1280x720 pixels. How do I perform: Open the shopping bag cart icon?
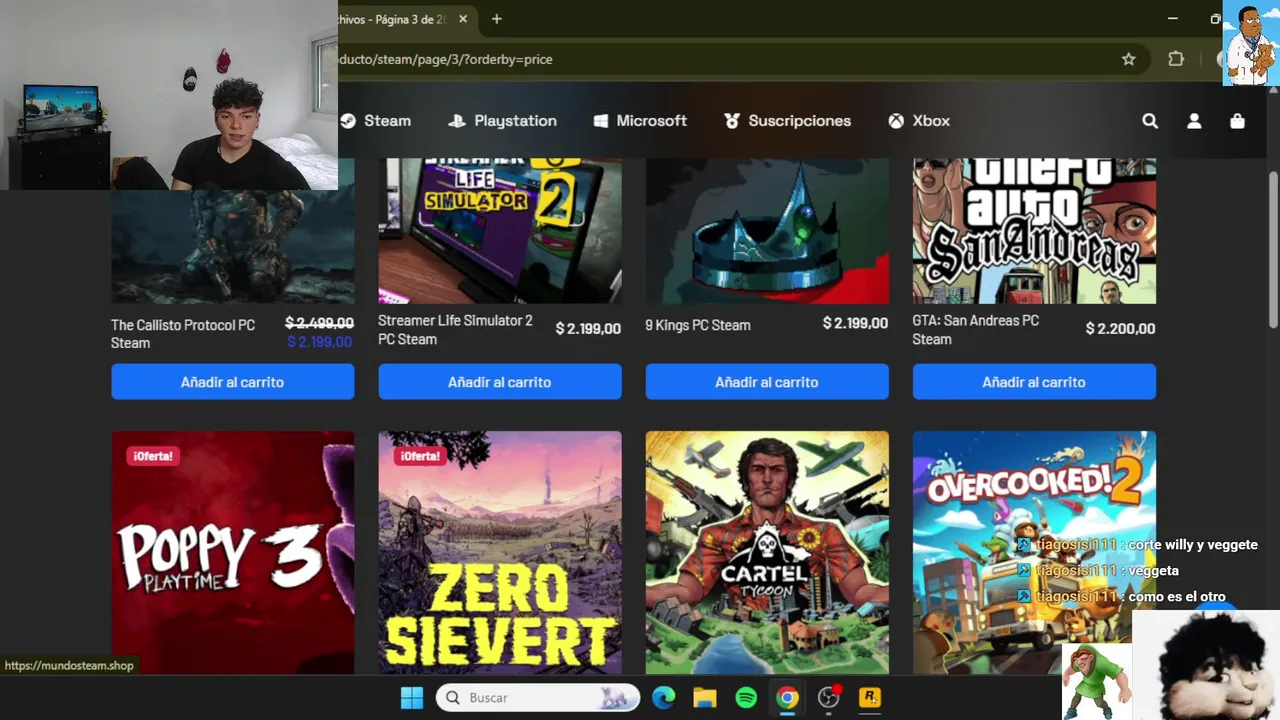click(1237, 121)
